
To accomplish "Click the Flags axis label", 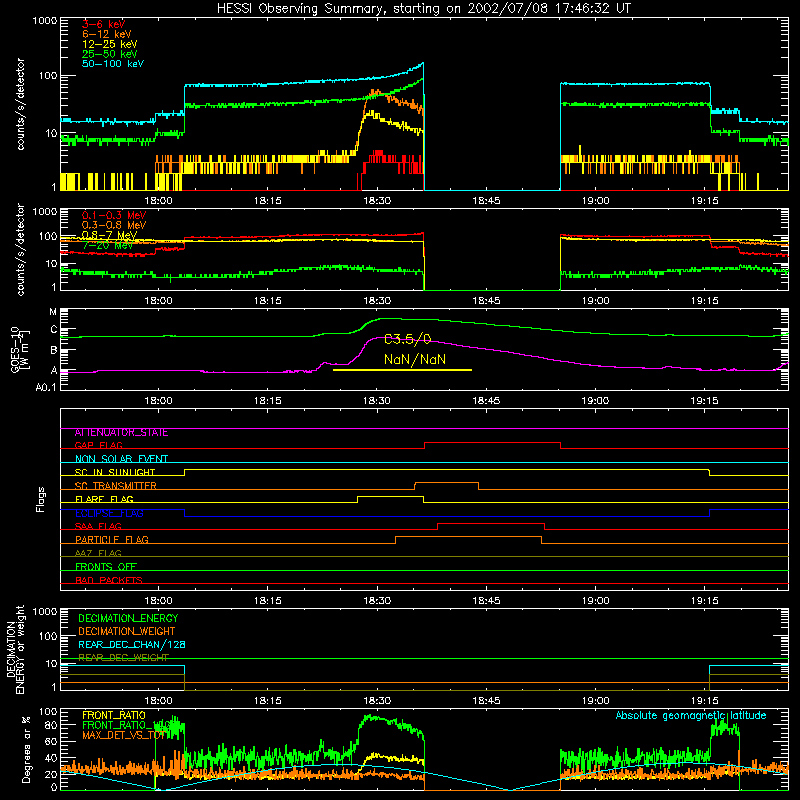I will [x=40, y=499].
